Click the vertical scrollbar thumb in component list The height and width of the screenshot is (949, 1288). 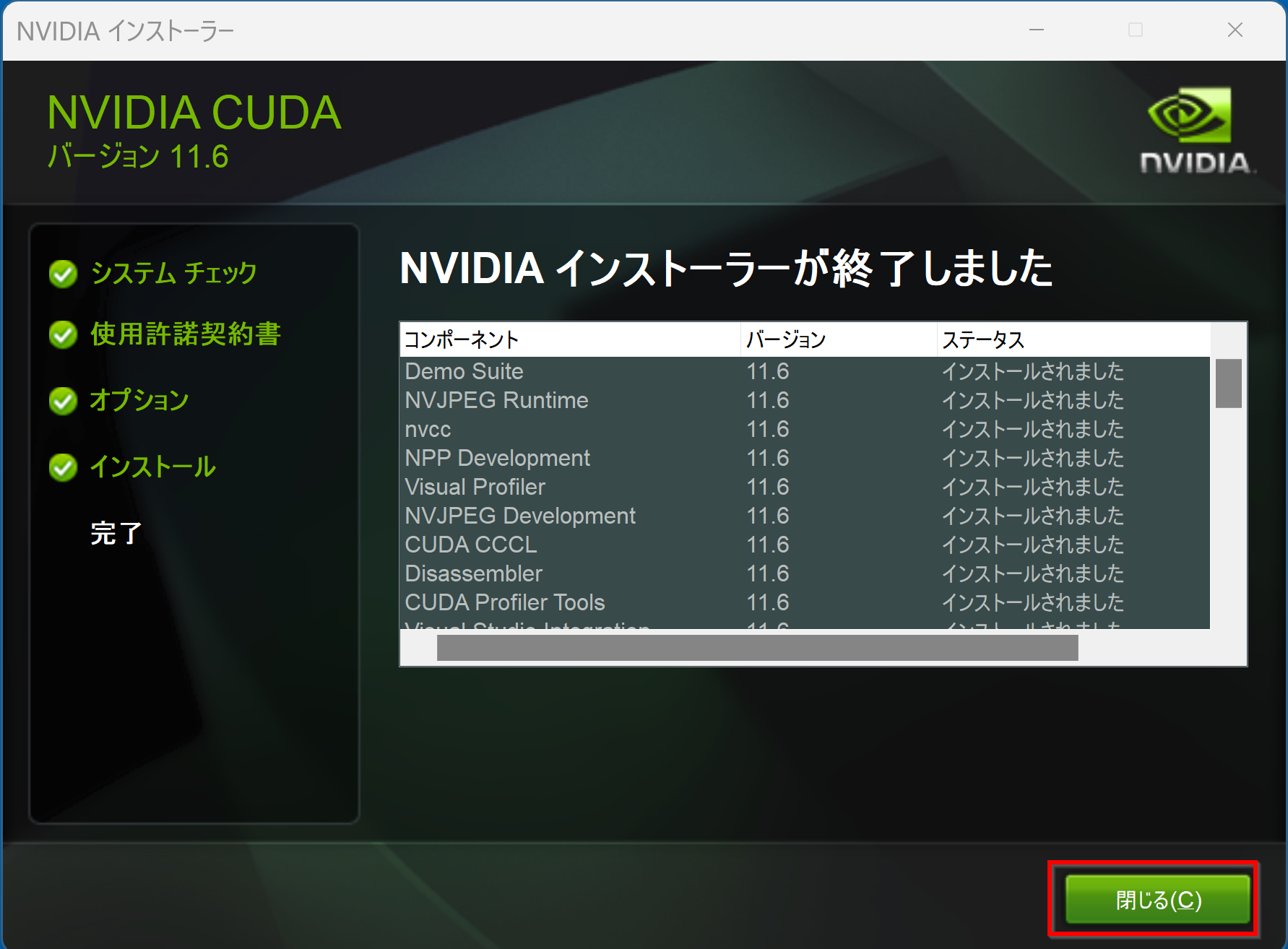pyautogui.click(x=1228, y=383)
